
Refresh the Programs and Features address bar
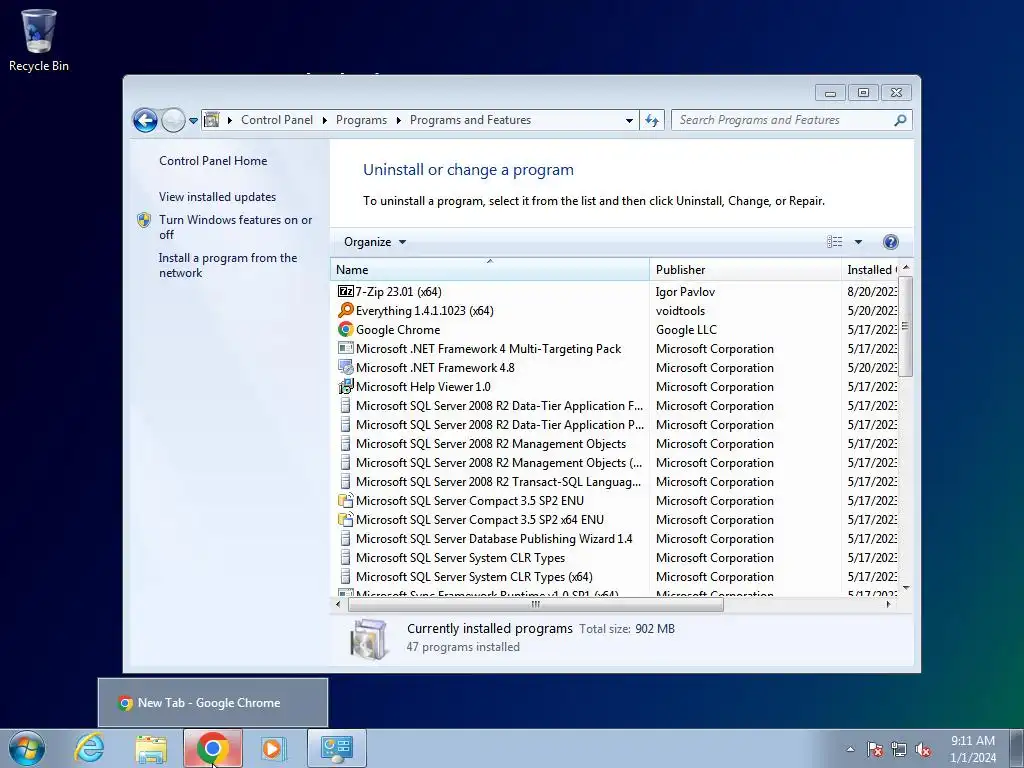click(x=652, y=120)
